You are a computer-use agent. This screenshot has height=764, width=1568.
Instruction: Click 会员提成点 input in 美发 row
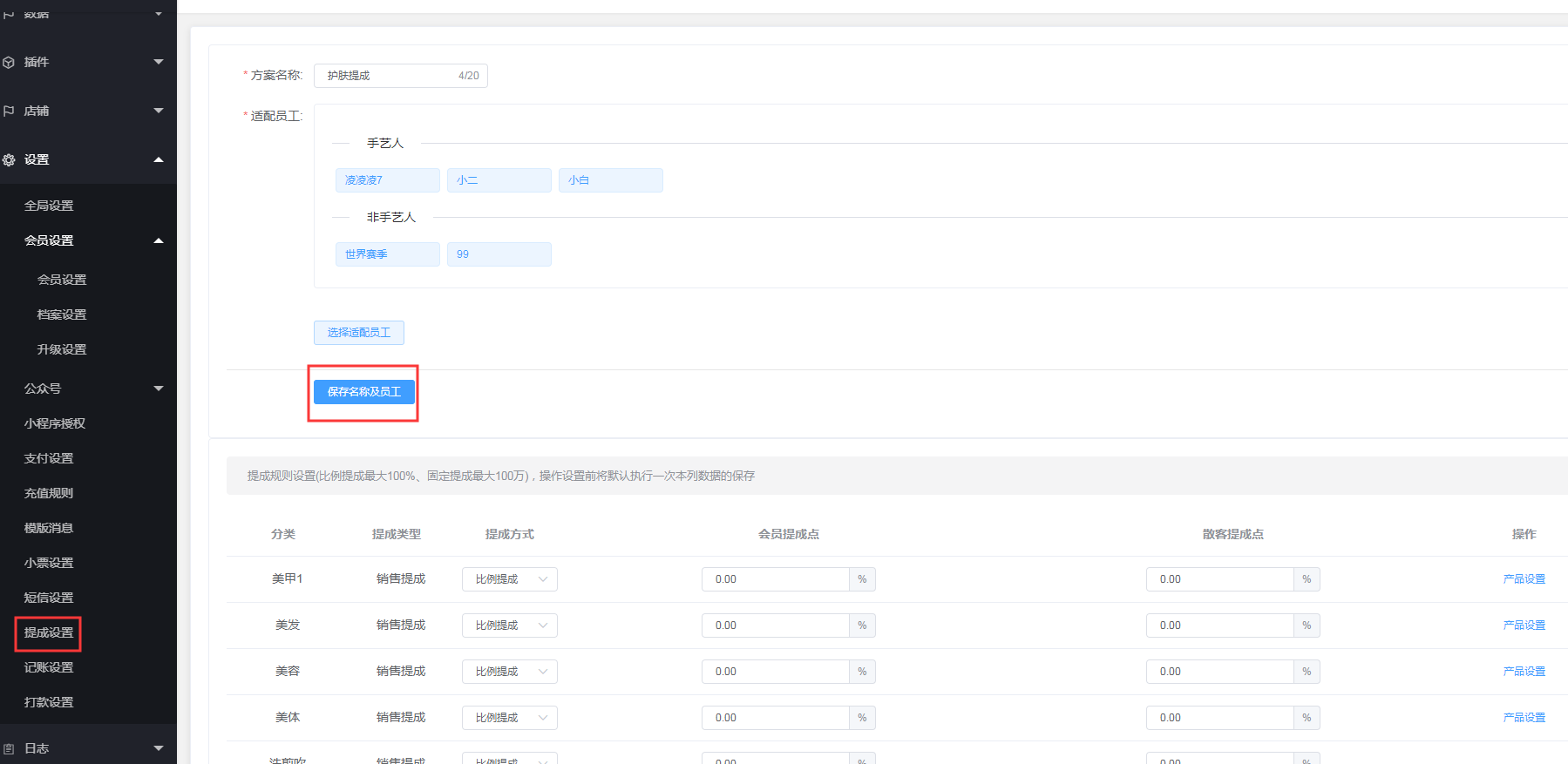pos(776,625)
